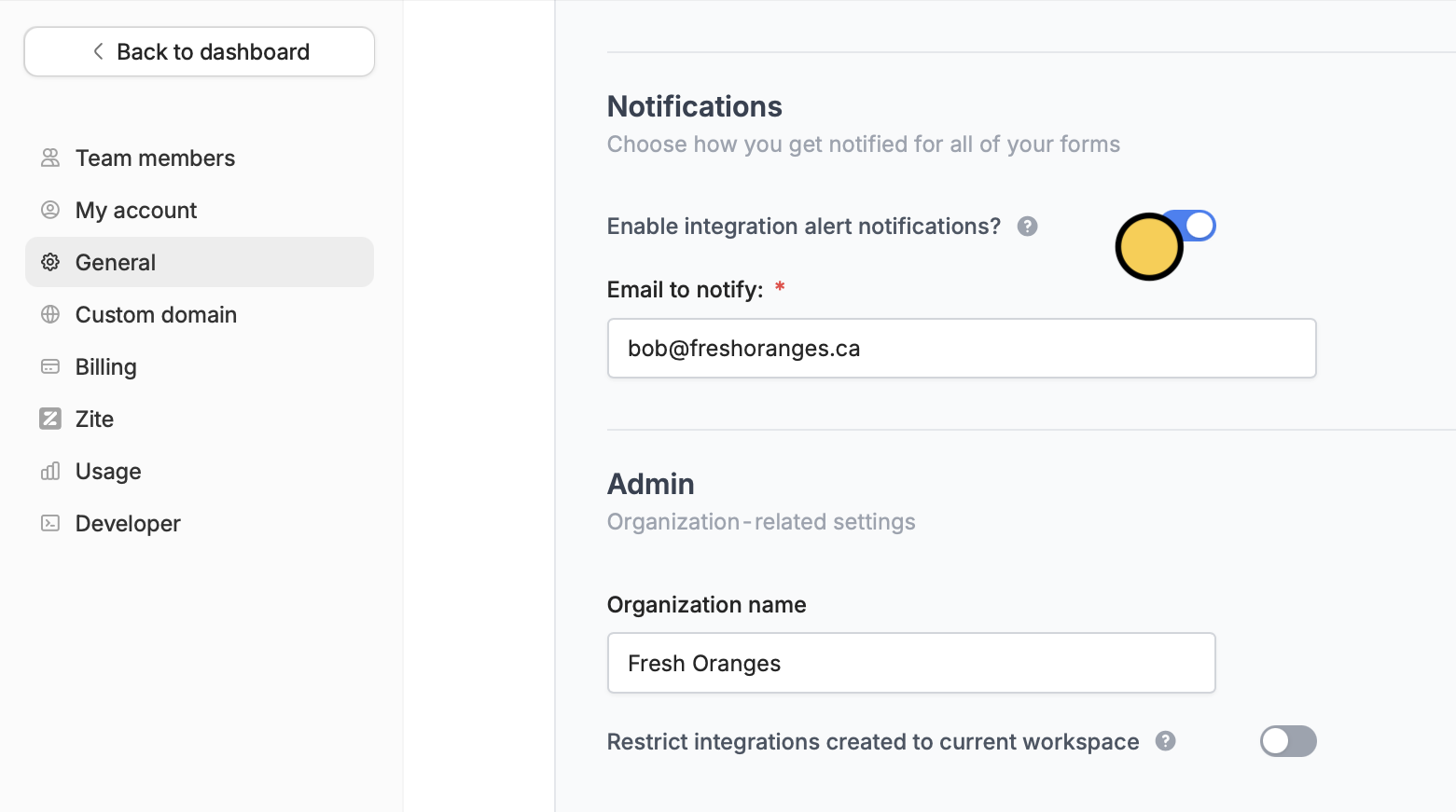Select the Custom domain menu item
This screenshot has height=812, width=1456.
pos(156,314)
